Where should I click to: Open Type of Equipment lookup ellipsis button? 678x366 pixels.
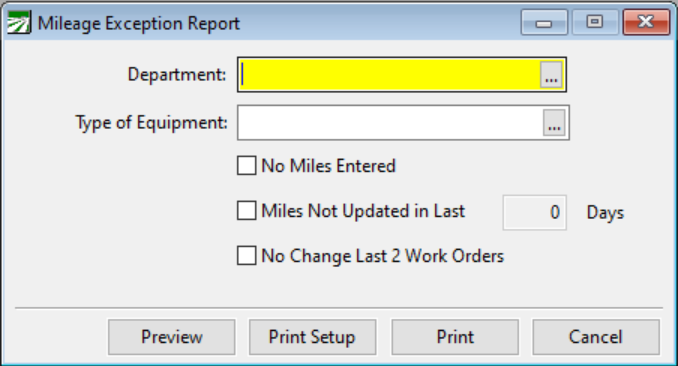point(554,123)
